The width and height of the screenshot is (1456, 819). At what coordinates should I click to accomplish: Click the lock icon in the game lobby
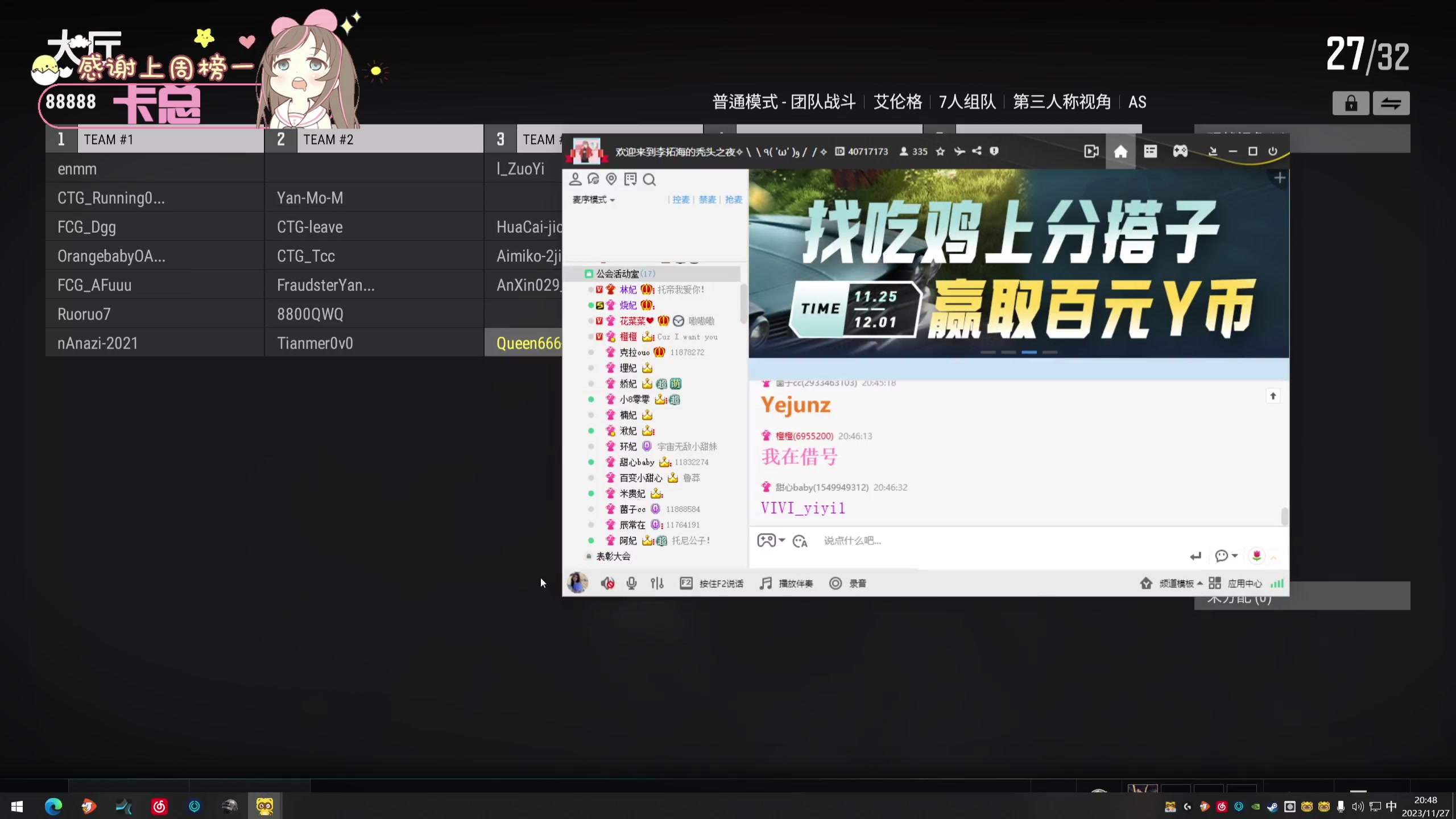coord(1351,104)
